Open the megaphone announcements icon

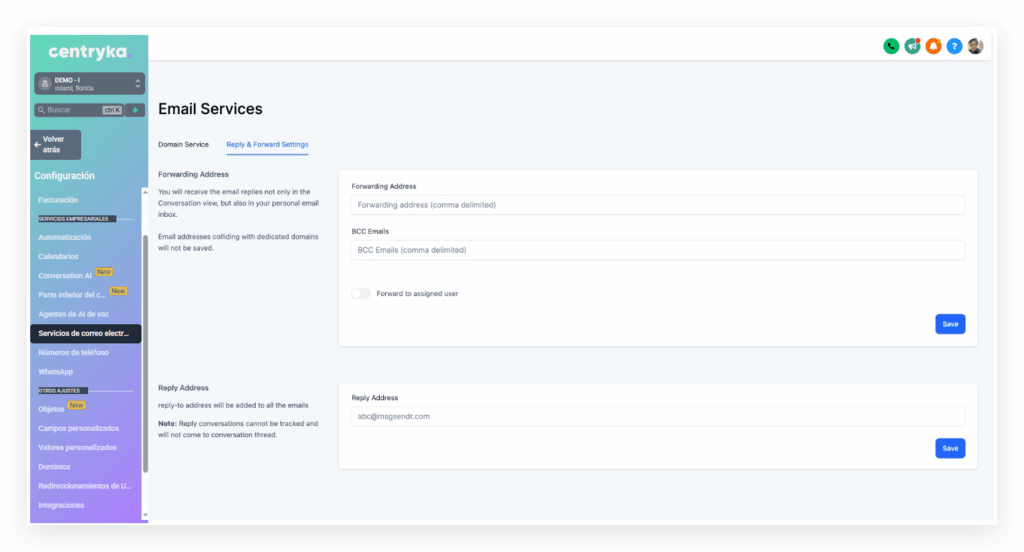pos(912,46)
